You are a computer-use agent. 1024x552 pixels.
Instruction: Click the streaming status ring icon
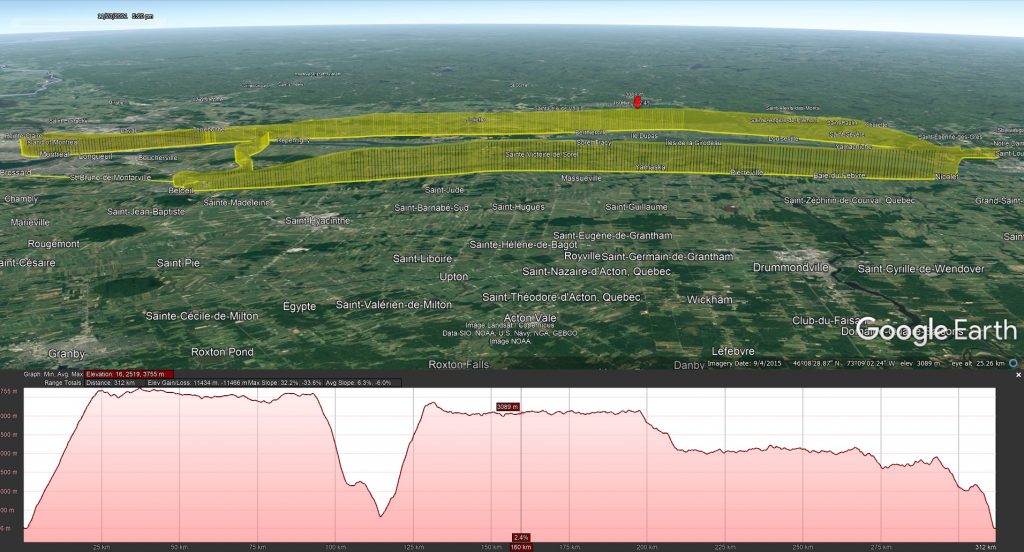coord(1013,362)
